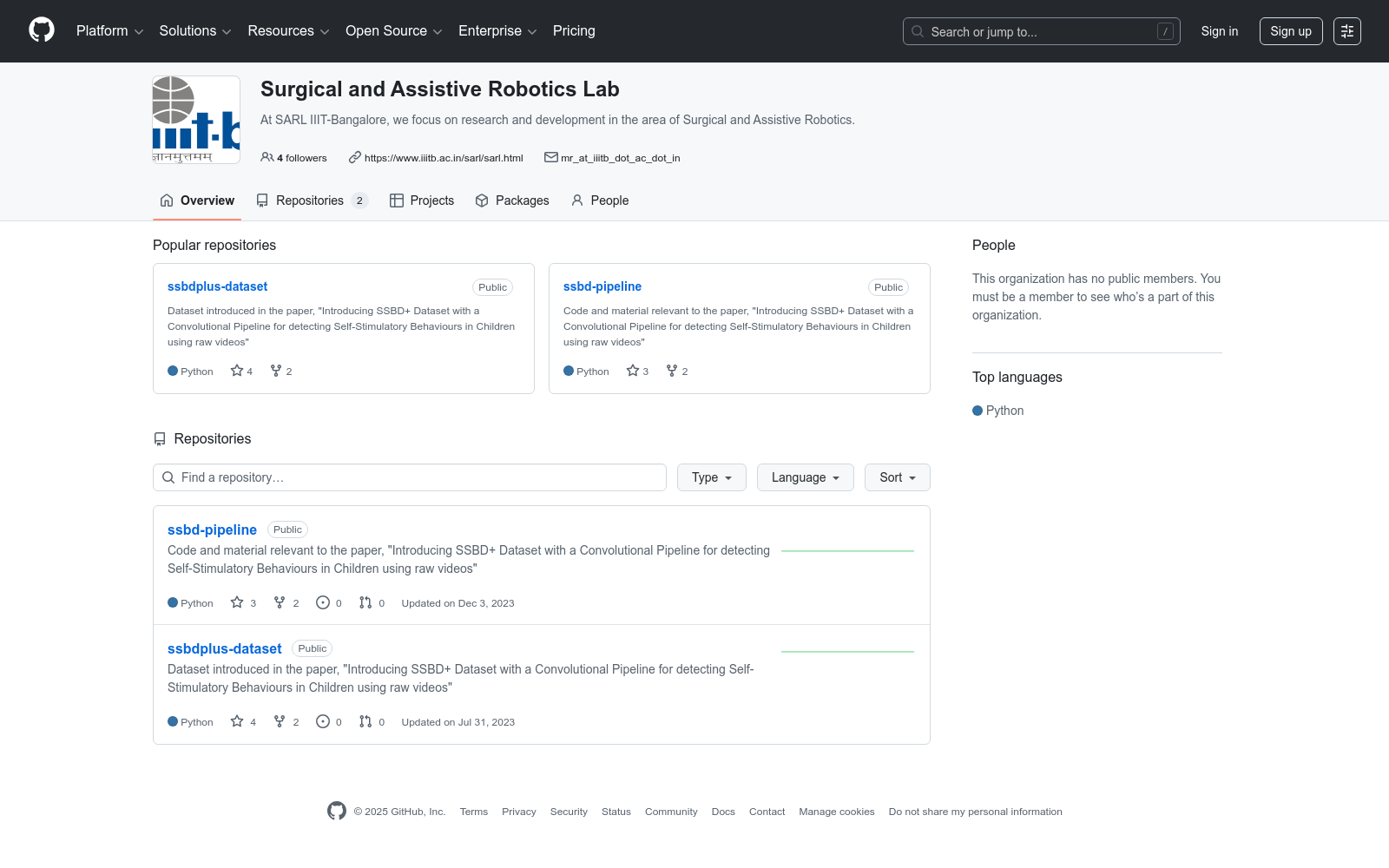This screenshot has width=1389, height=868.
Task: Click star icon on ssbdplus-dataset popular card
Action: coord(237,371)
